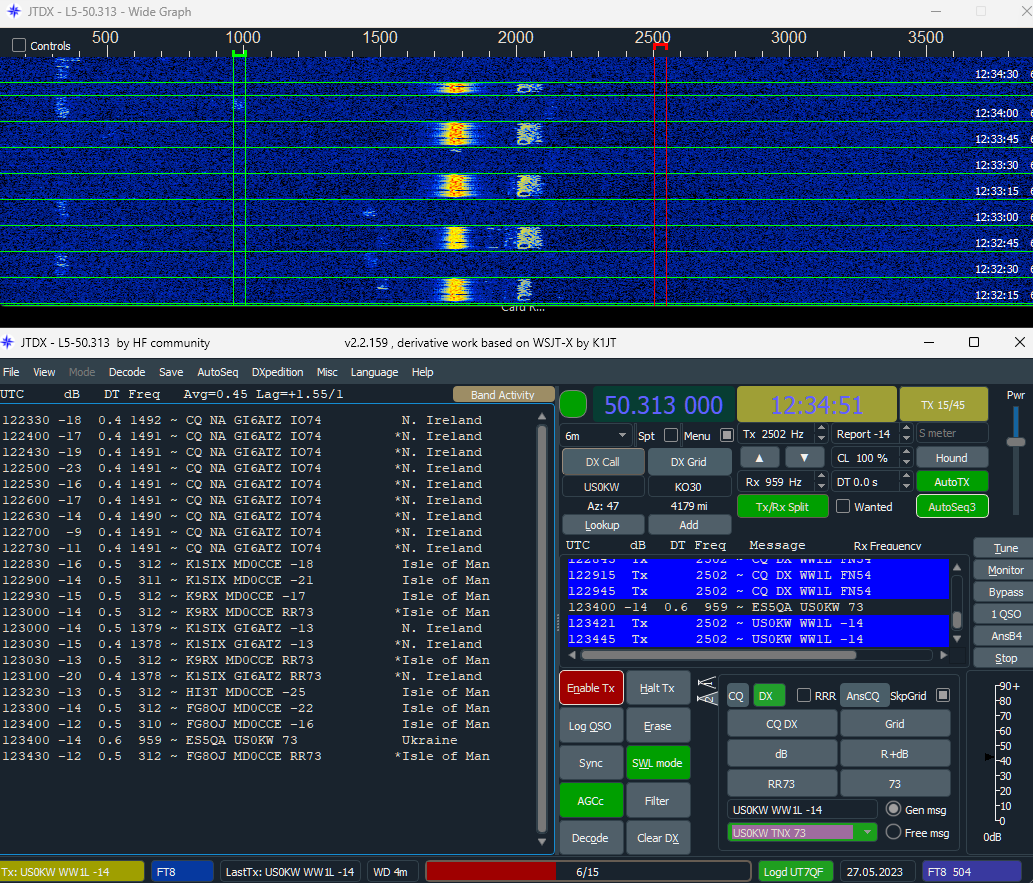Image resolution: width=1033 pixels, height=883 pixels.
Task: Enable the Wanted checkbox
Action: point(843,507)
